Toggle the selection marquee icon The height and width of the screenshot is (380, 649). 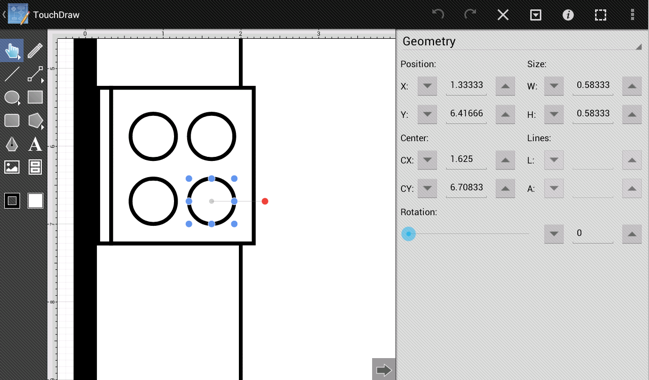tap(601, 15)
